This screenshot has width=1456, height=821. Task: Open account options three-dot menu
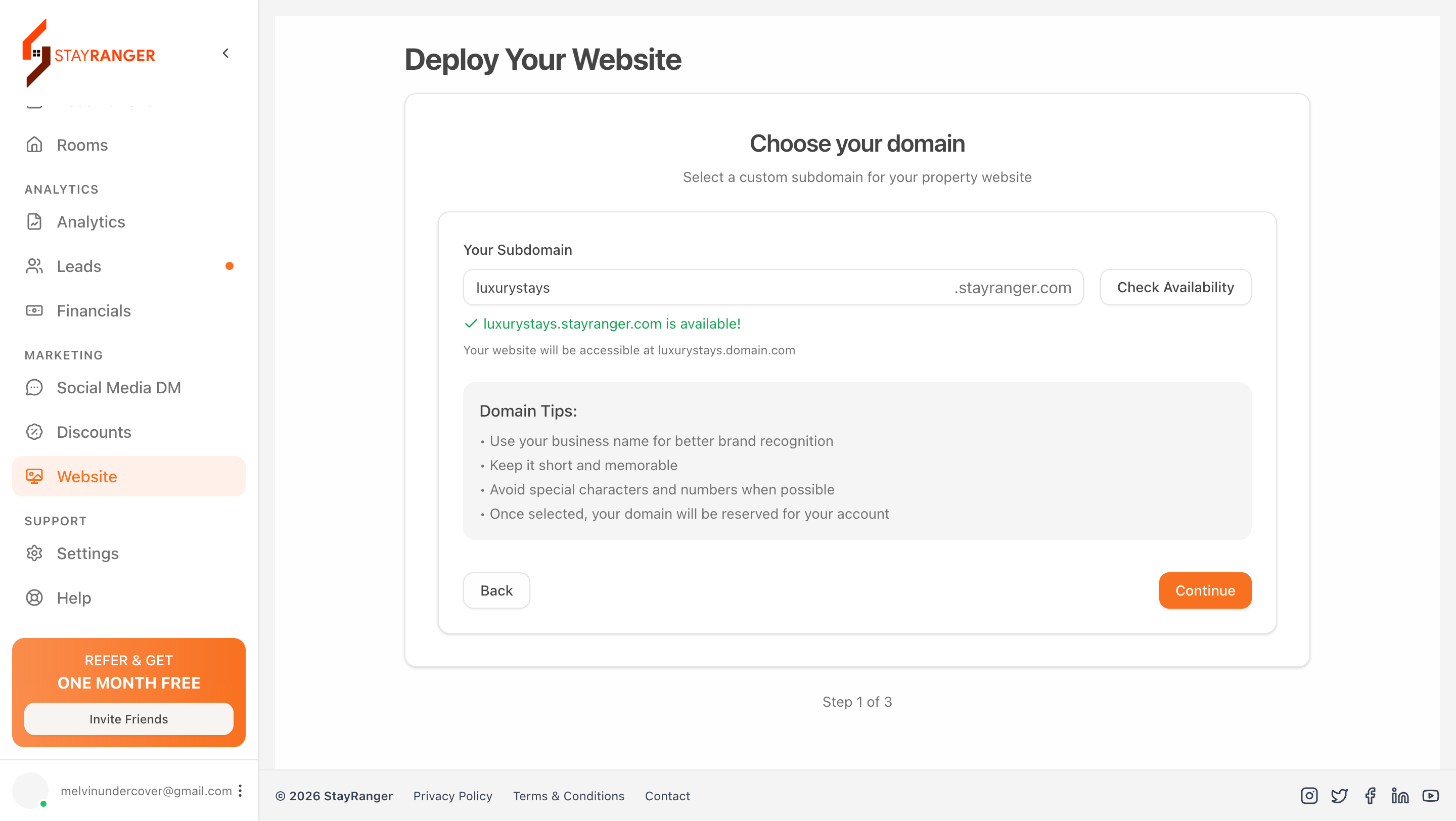[x=240, y=791]
